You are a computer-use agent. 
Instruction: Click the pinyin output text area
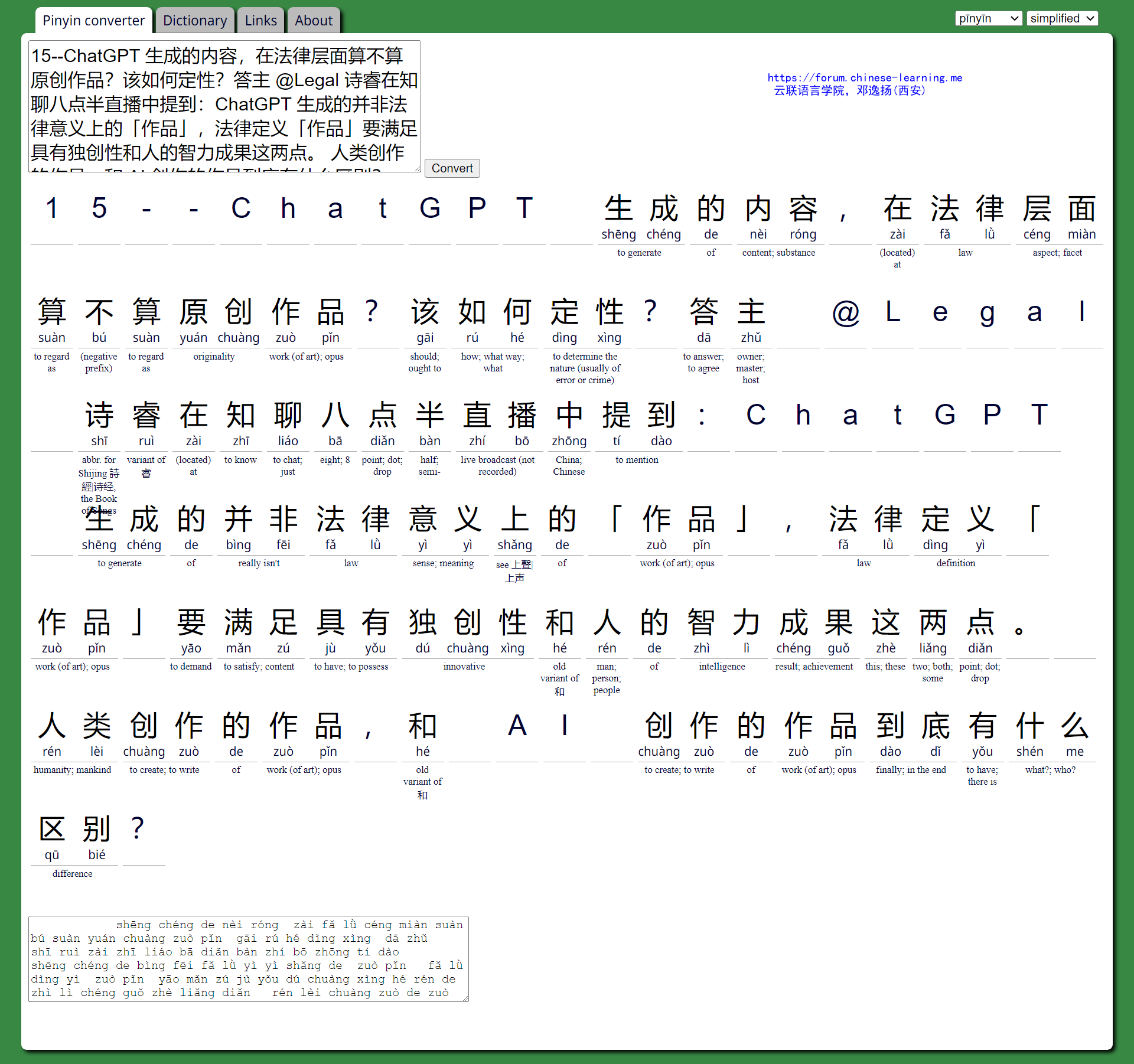tap(248, 959)
